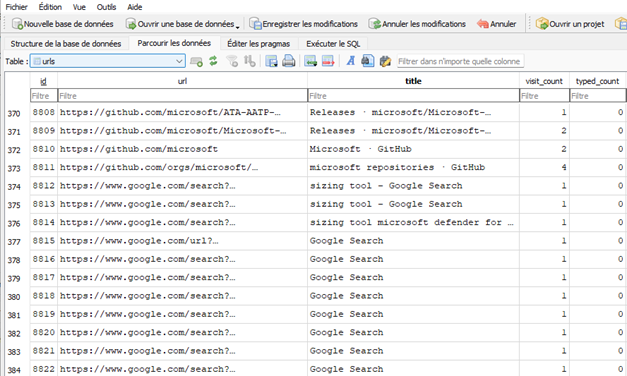Open the Édition menu
The height and width of the screenshot is (376, 627).
click(x=50, y=7)
